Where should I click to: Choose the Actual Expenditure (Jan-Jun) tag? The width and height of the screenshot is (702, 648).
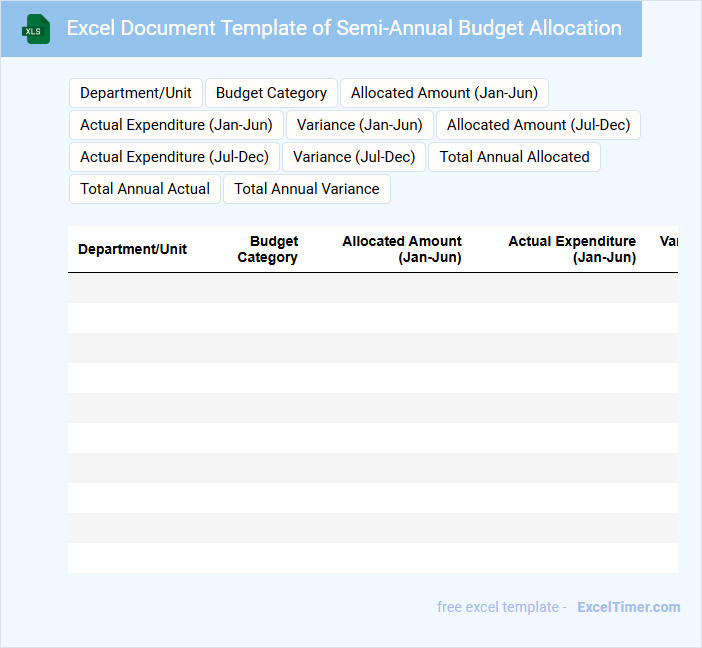point(176,125)
